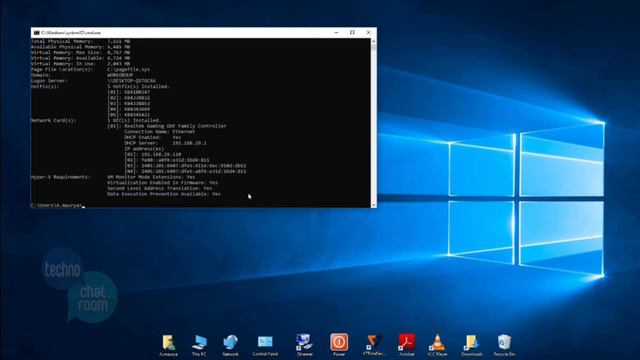Open the user folder desktop icon
The width and height of the screenshot is (640, 360).
[x=169, y=345]
